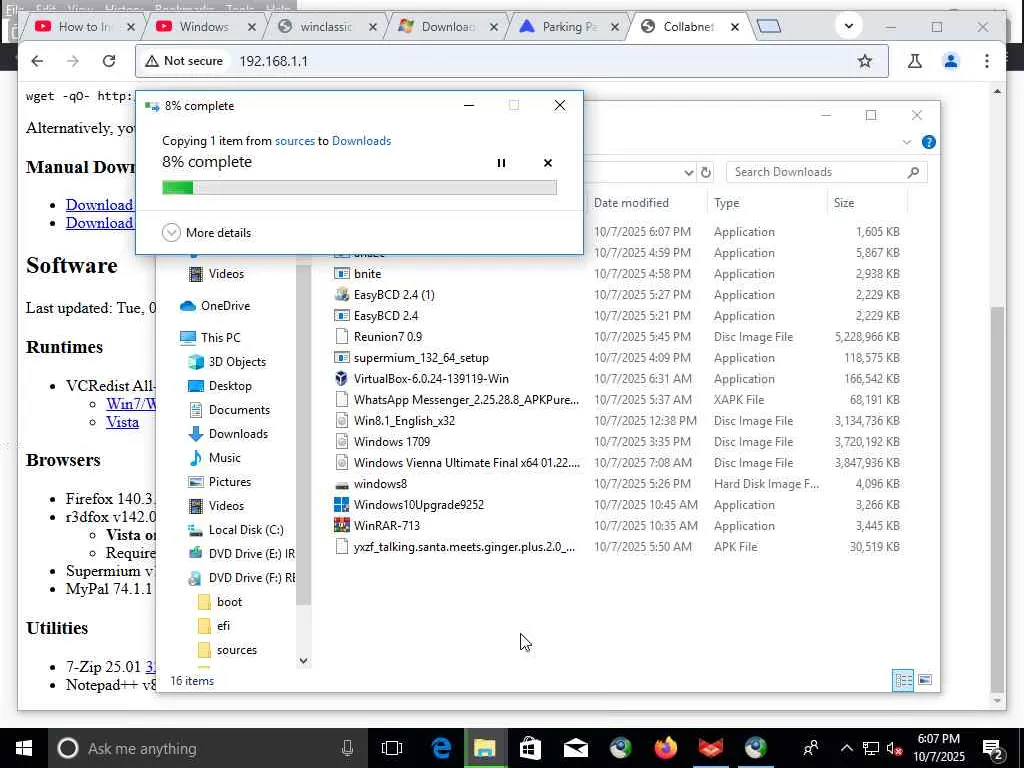
Task: Click the navigation pane scroll-down arrow
Action: (x=303, y=661)
